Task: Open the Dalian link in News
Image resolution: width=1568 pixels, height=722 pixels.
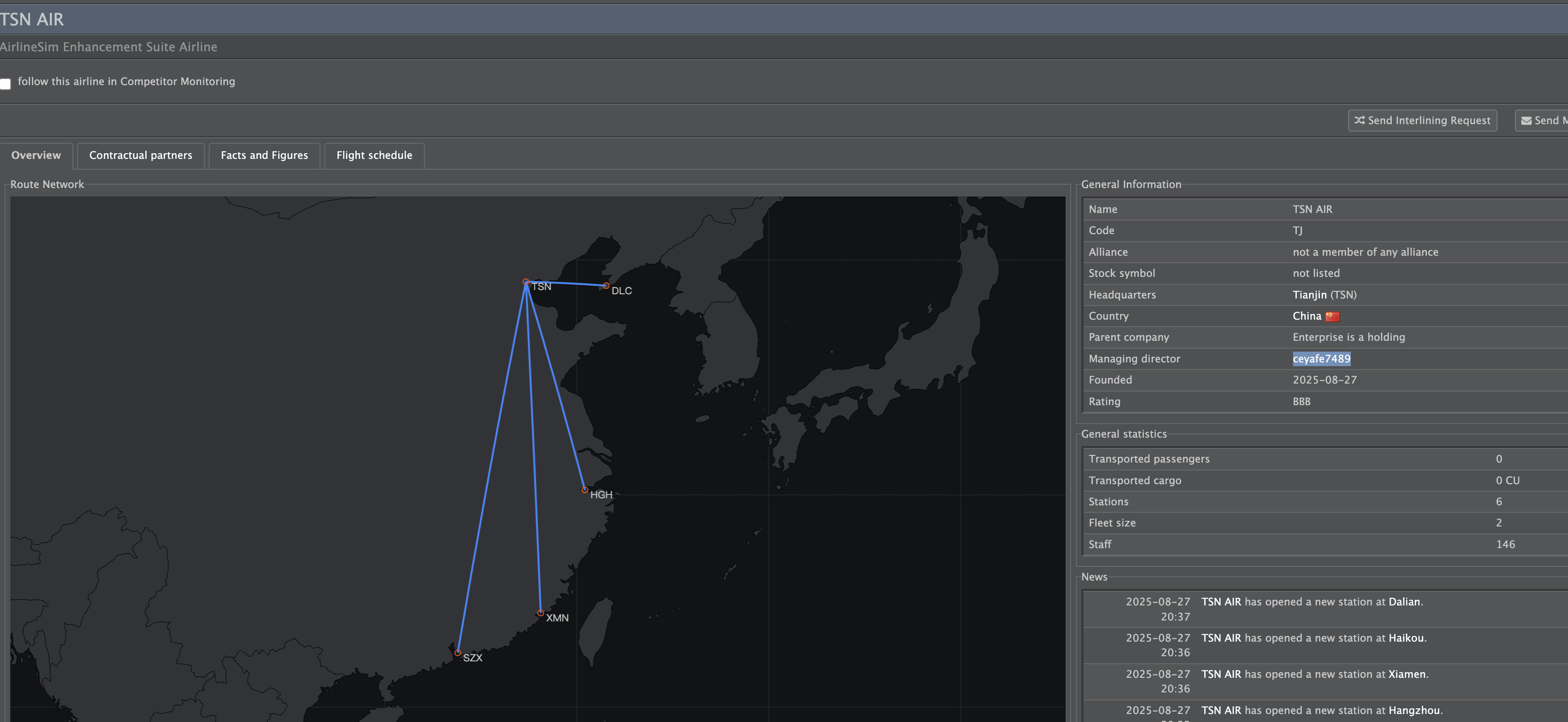Action: tap(1403, 602)
